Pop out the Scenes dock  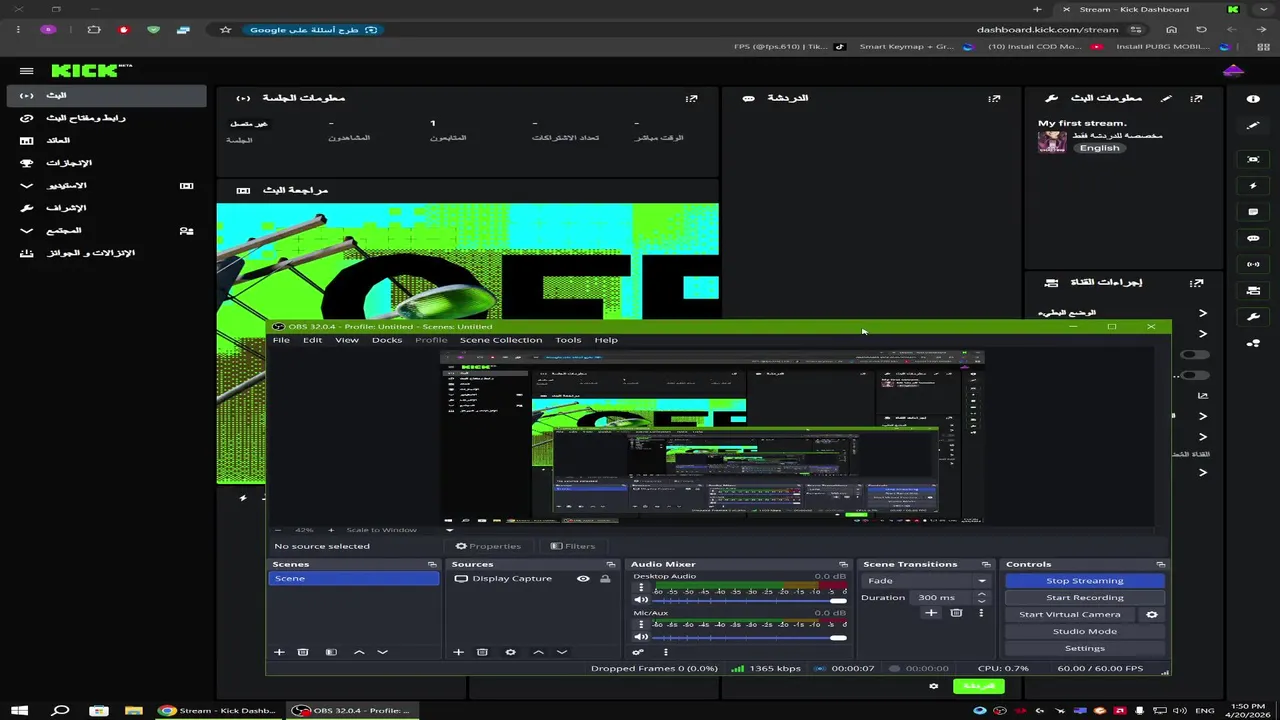click(431, 564)
